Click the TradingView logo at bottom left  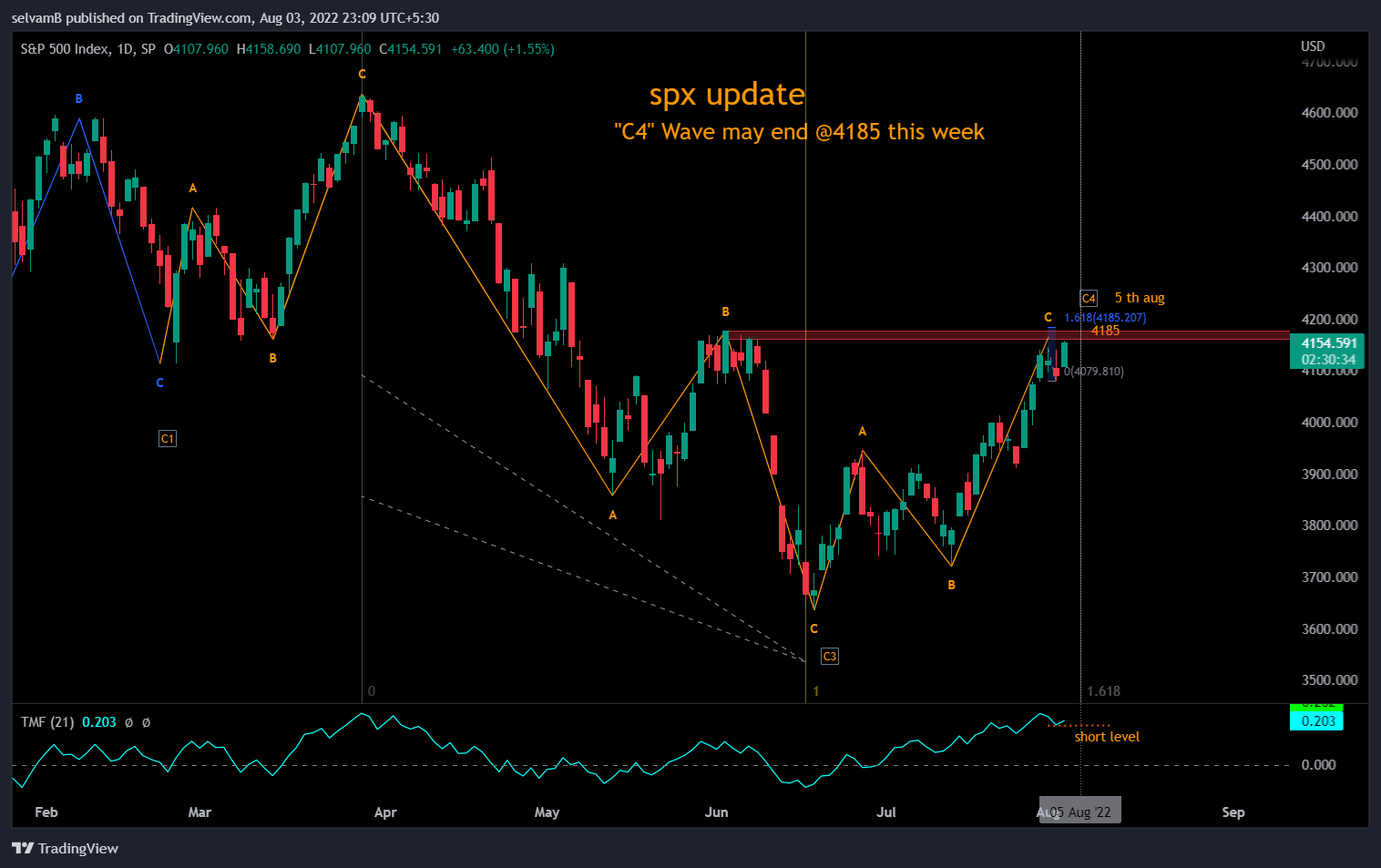[65, 848]
